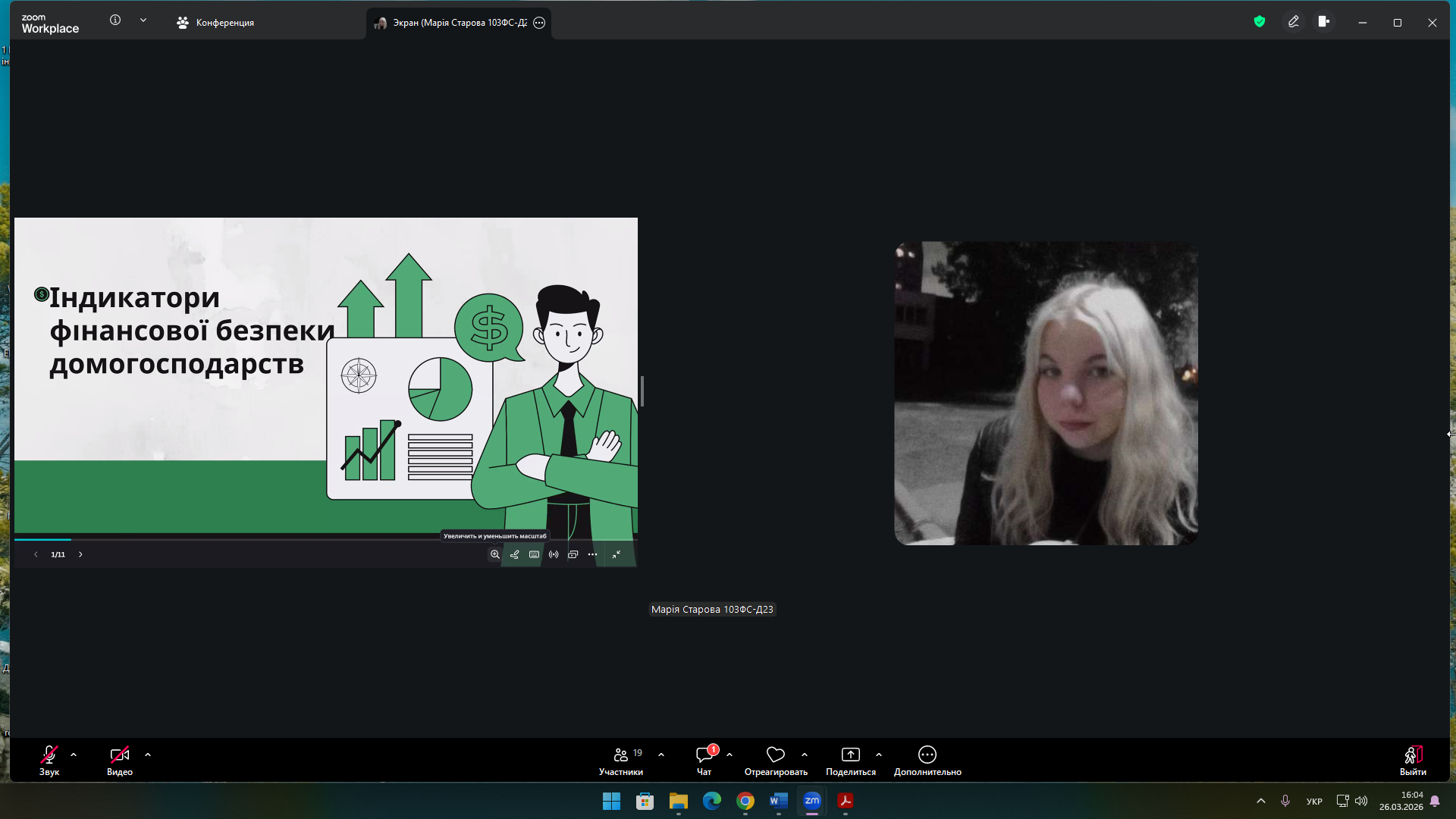Click the annotate pencil icon in title bar
Screen dimensions: 1456x819
1294,22
